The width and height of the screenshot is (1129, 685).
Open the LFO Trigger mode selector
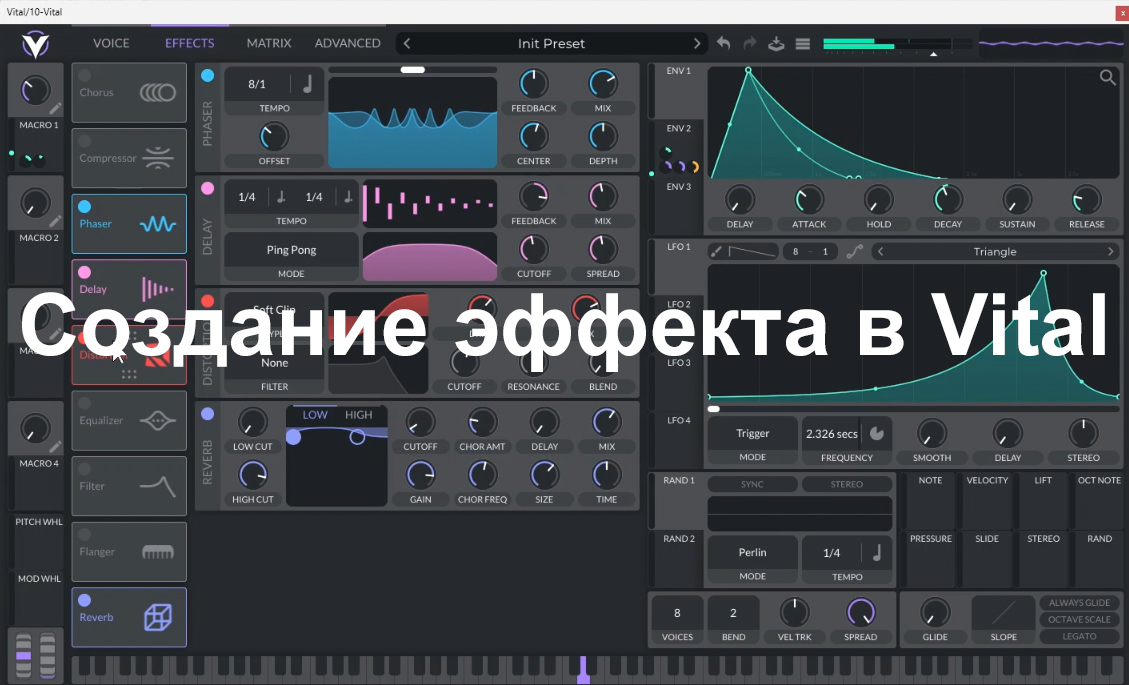[752, 433]
